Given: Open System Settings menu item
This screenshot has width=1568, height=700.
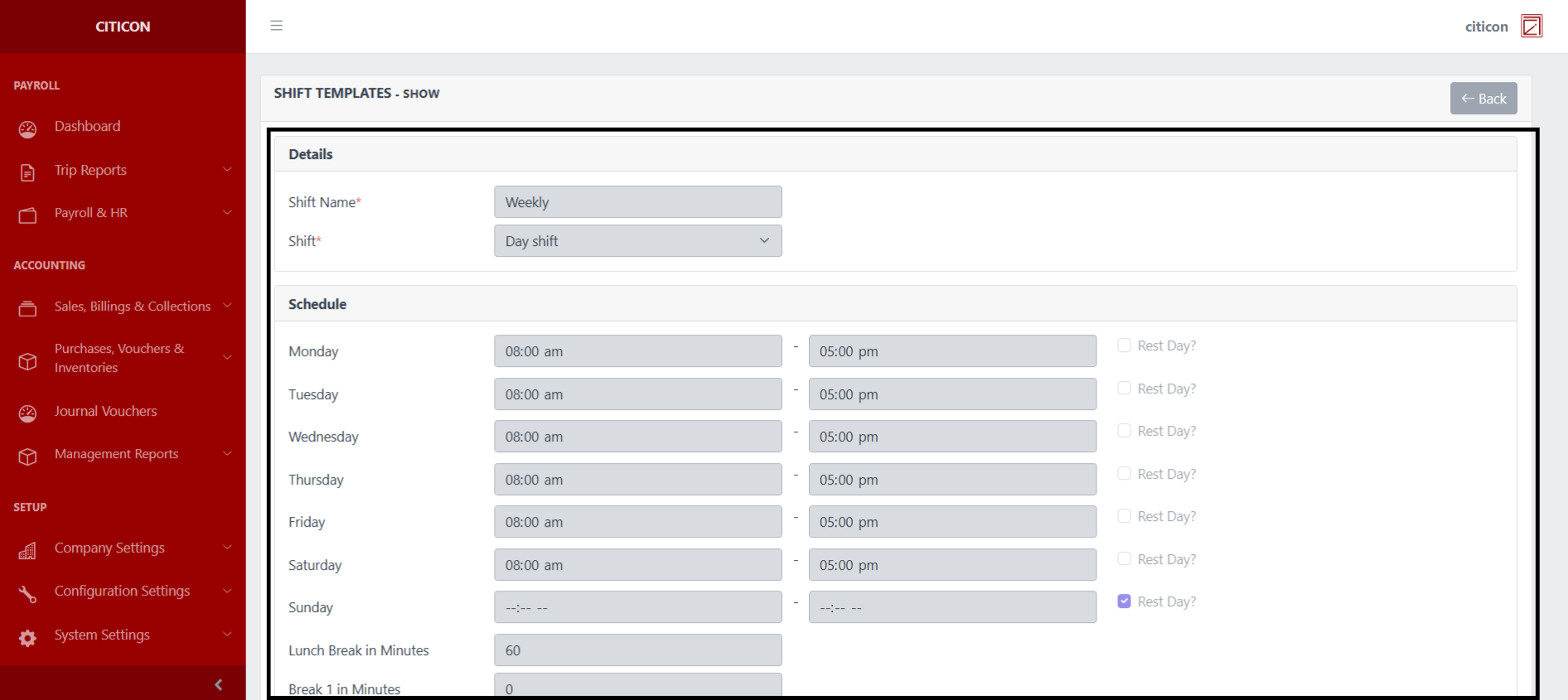Looking at the screenshot, I should pyautogui.click(x=102, y=635).
